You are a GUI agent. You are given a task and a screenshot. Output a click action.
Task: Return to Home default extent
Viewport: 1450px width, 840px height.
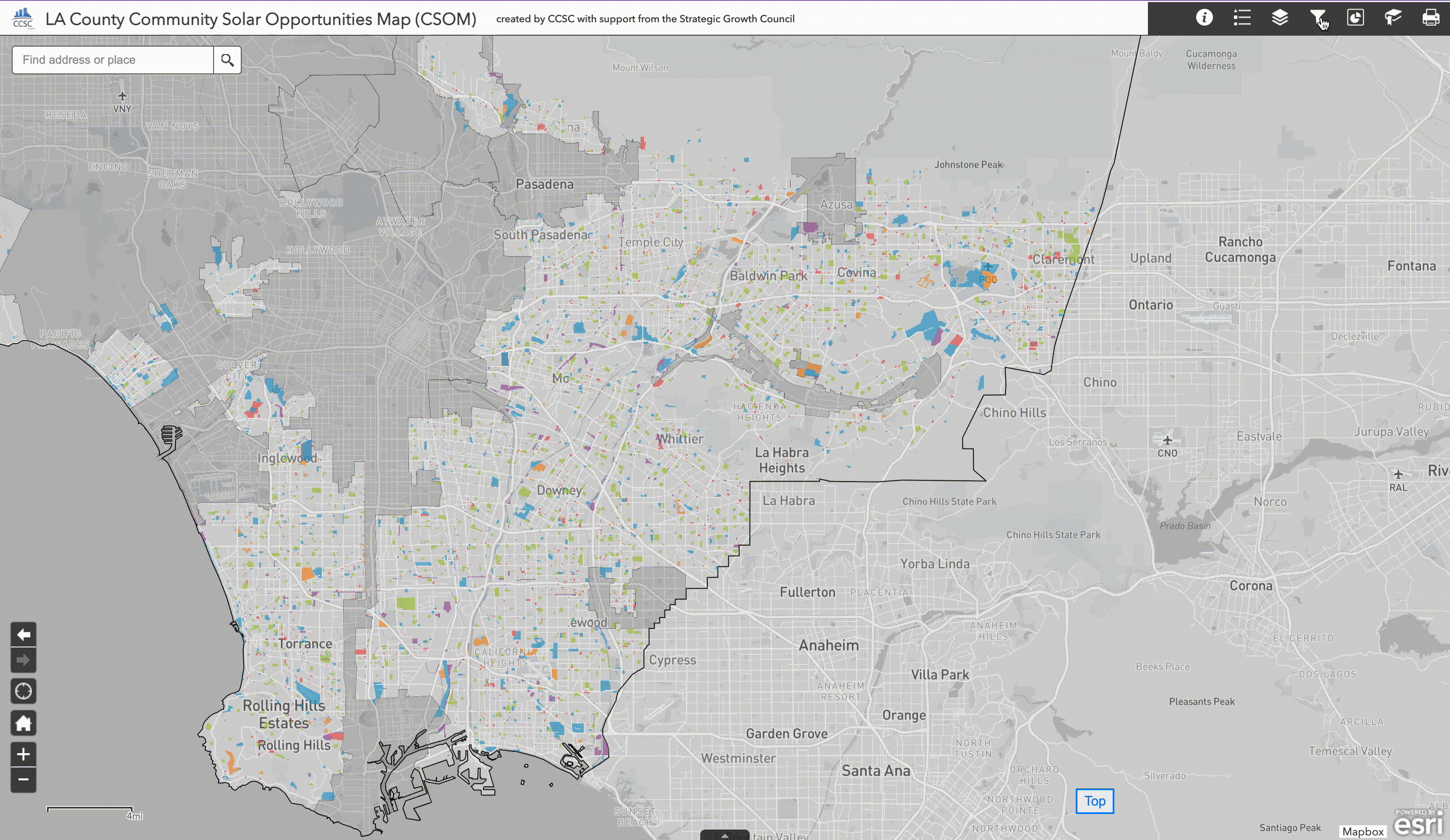23,723
